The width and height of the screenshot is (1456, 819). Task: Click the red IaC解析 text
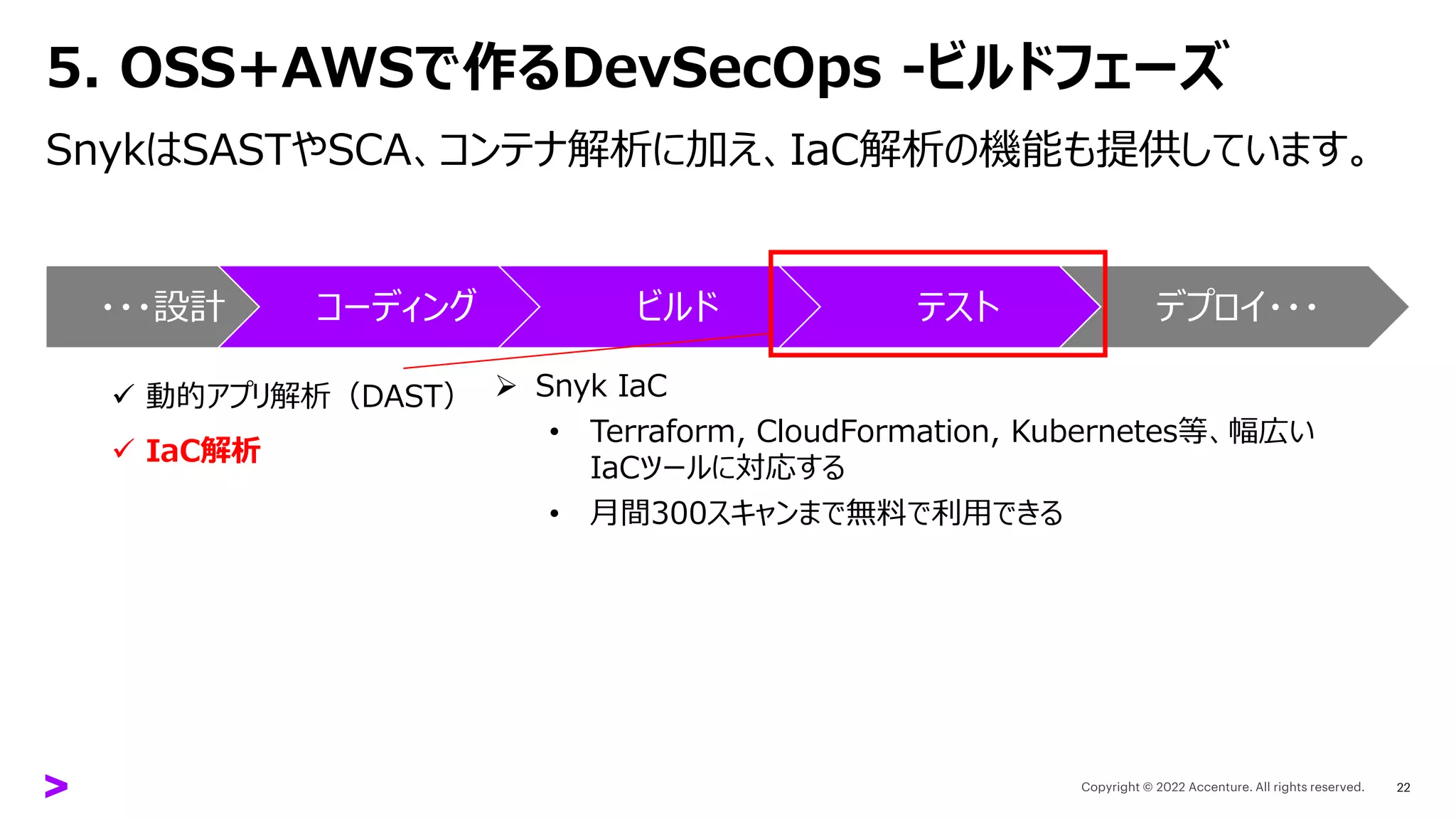click(x=203, y=451)
